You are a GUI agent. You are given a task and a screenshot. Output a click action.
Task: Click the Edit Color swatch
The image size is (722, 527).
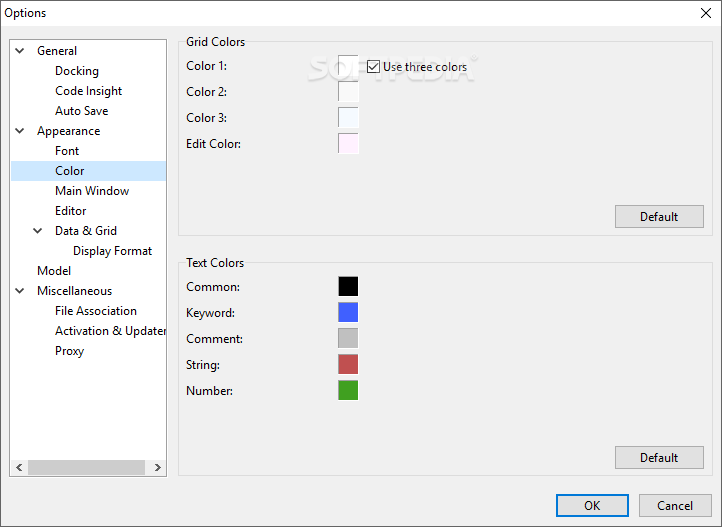tap(348, 144)
